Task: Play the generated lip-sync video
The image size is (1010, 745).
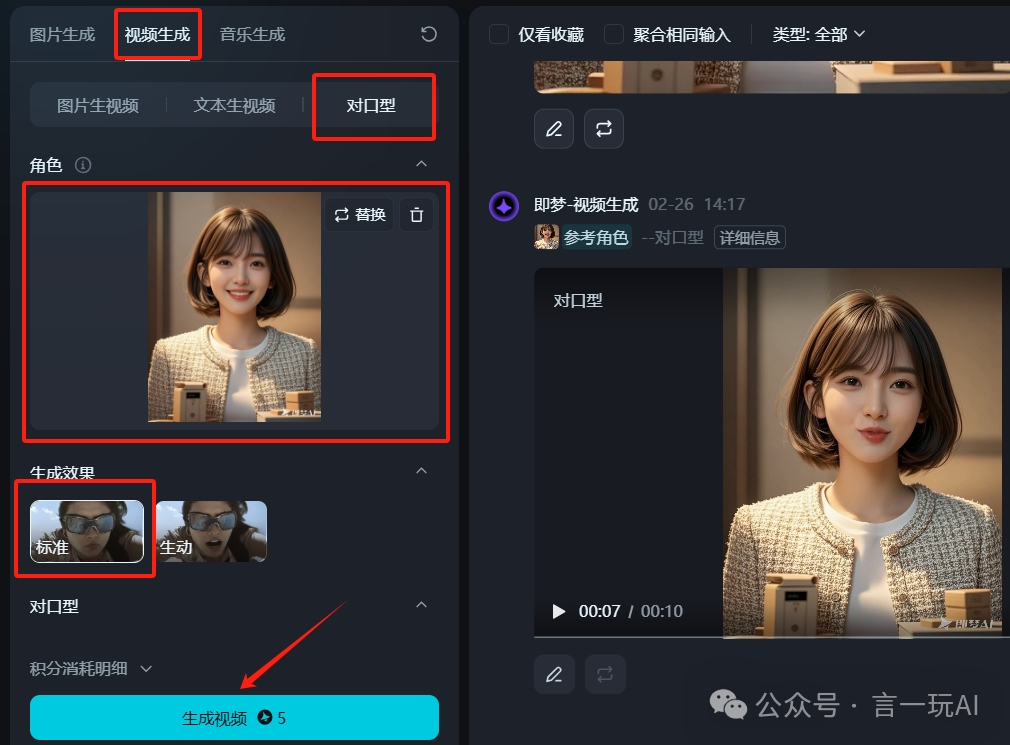Action: 559,611
